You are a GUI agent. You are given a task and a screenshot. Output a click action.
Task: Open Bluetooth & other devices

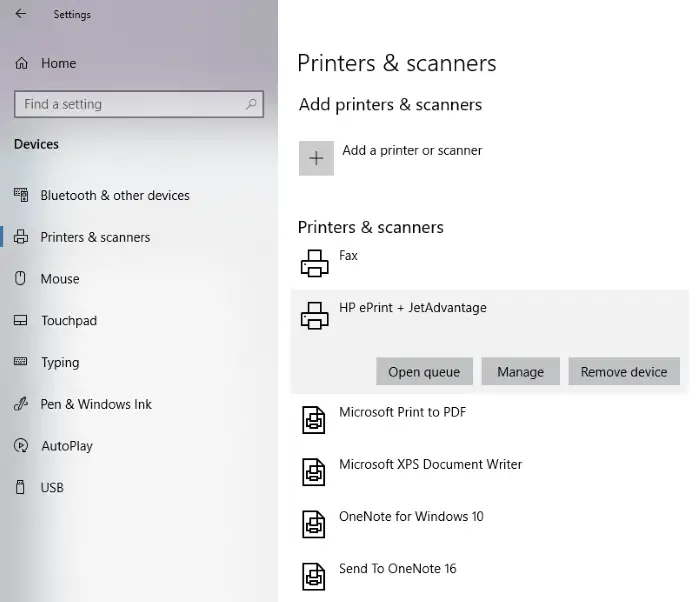(x=115, y=195)
